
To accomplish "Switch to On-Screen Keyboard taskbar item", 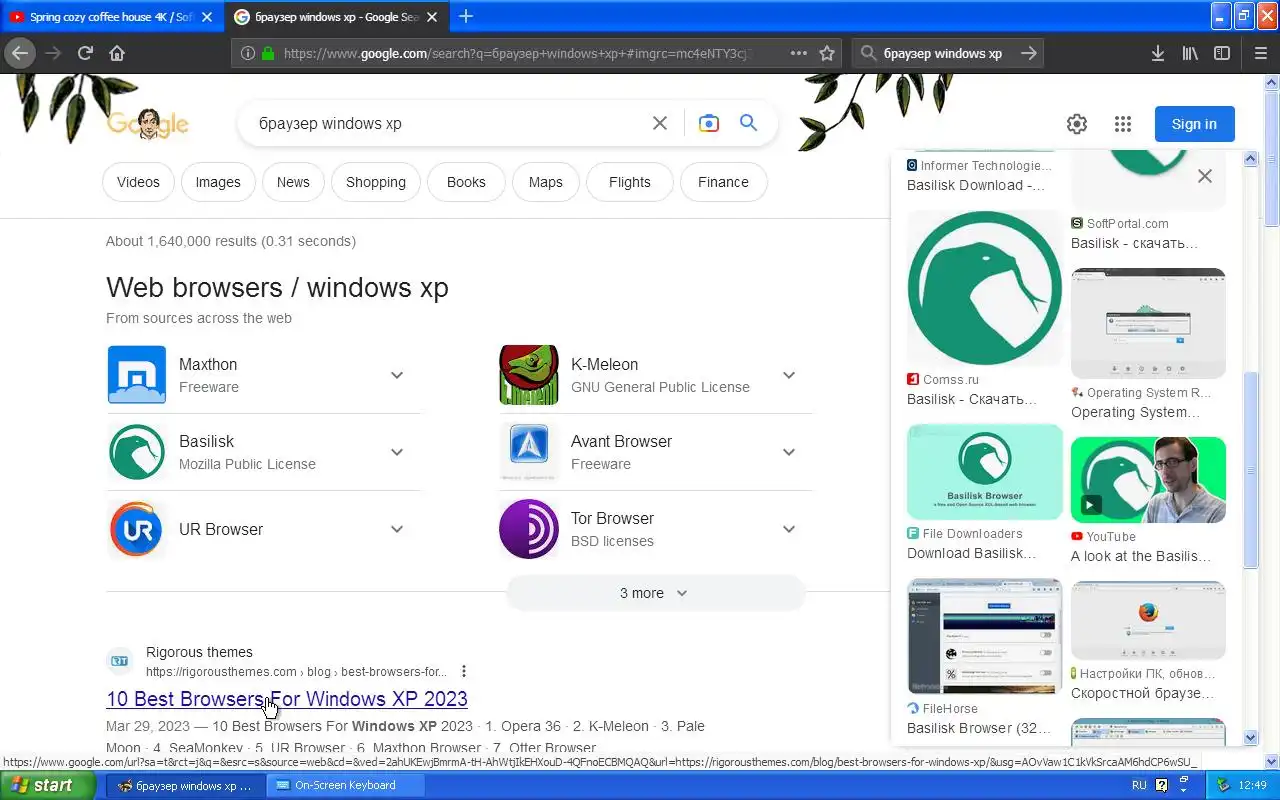I will click(x=346, y=785).
